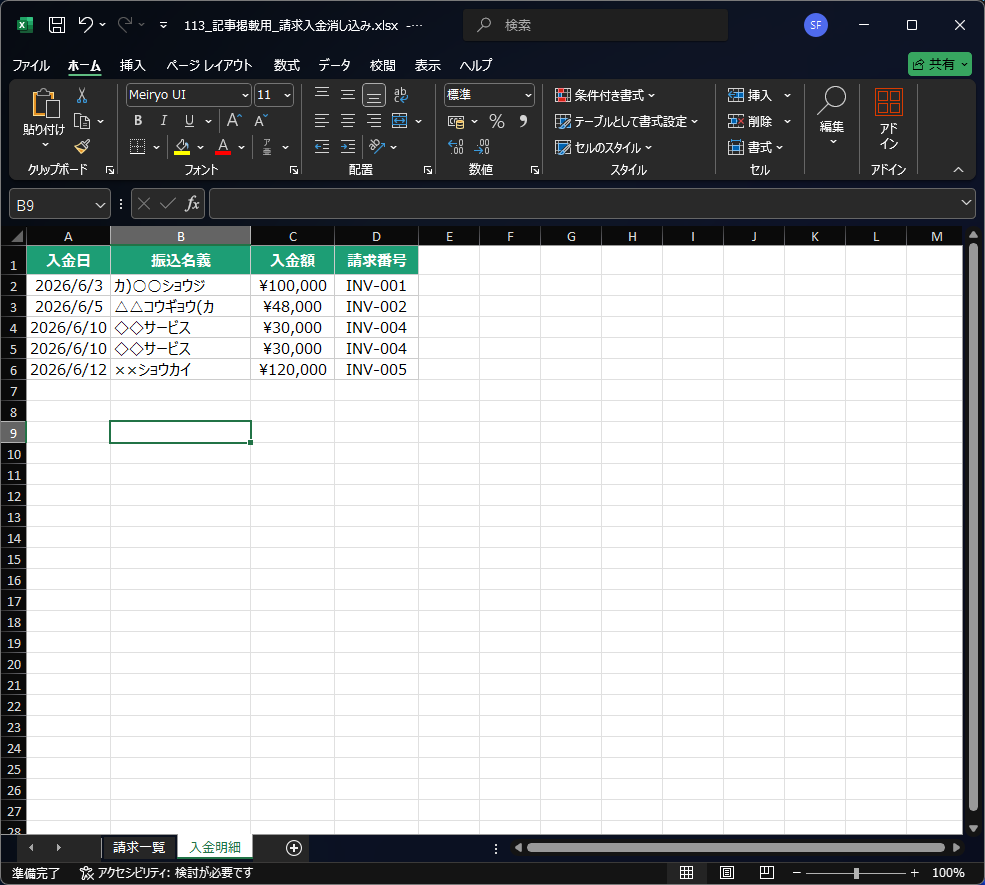Click the Cut scissors icon
The height and width of the screenshot is (885, 985).
82,95
